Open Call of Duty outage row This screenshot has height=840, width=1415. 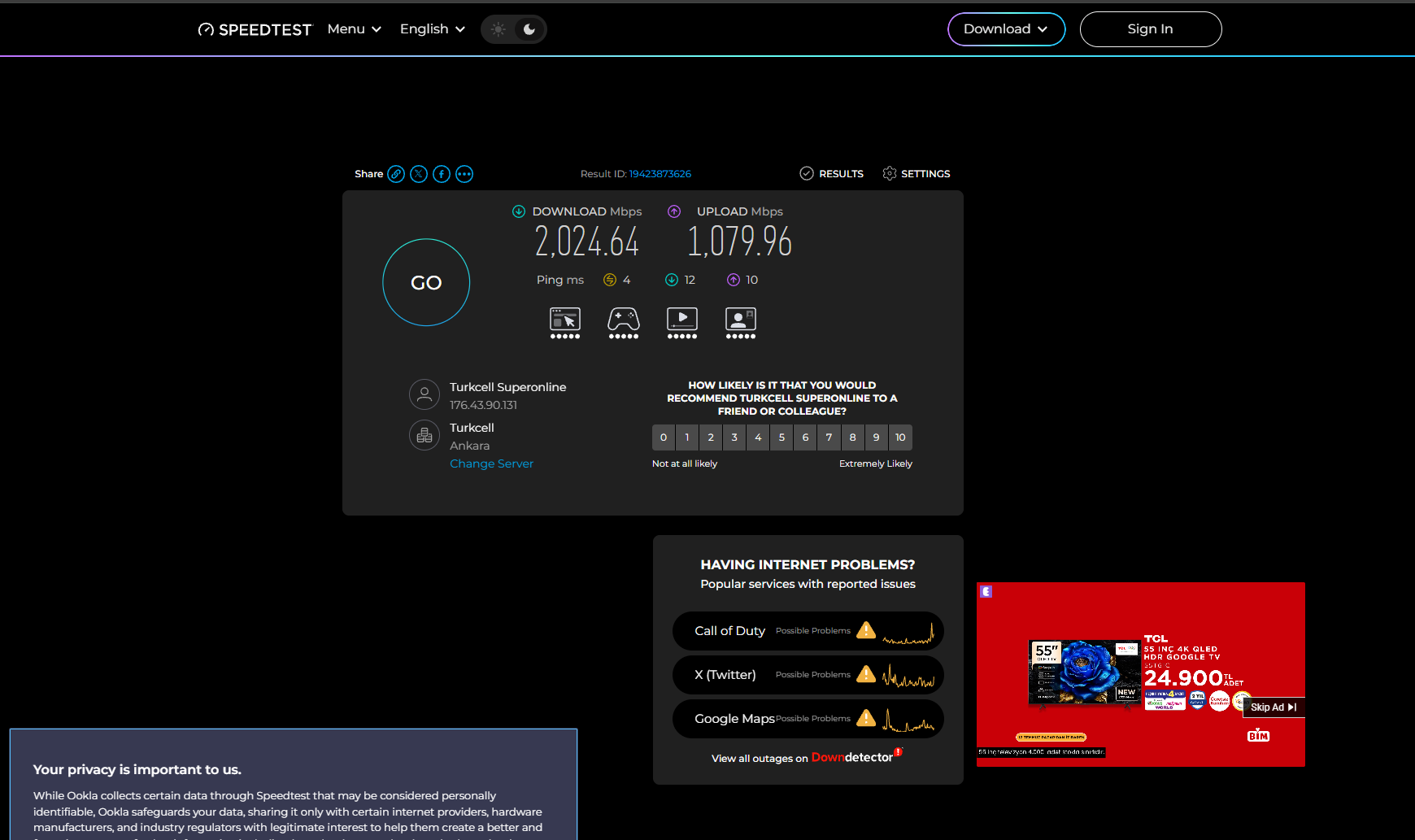point(808,631)
